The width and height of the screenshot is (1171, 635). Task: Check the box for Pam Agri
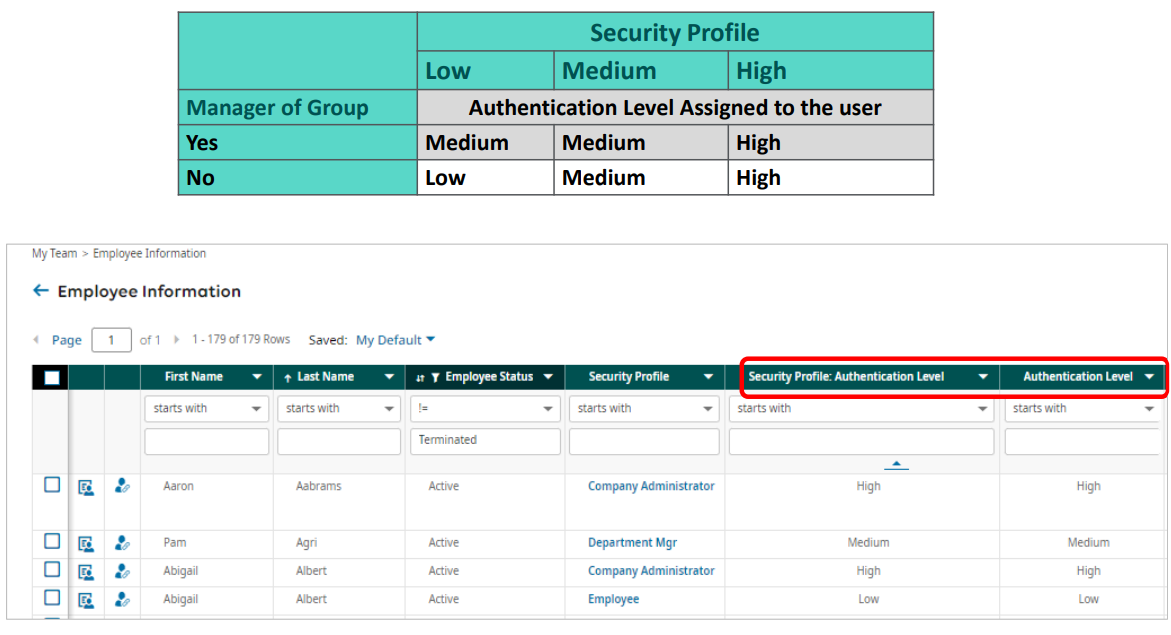[x=52, y=541]
